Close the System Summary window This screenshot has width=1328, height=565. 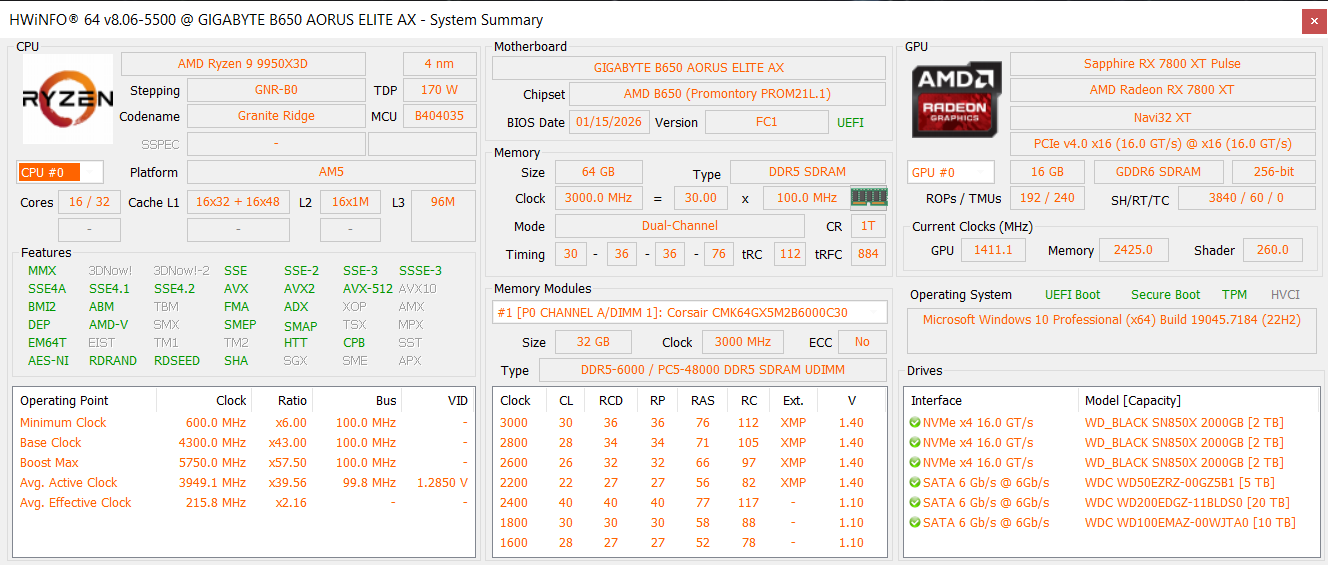pyautogui.click(x=1313, y=20)
